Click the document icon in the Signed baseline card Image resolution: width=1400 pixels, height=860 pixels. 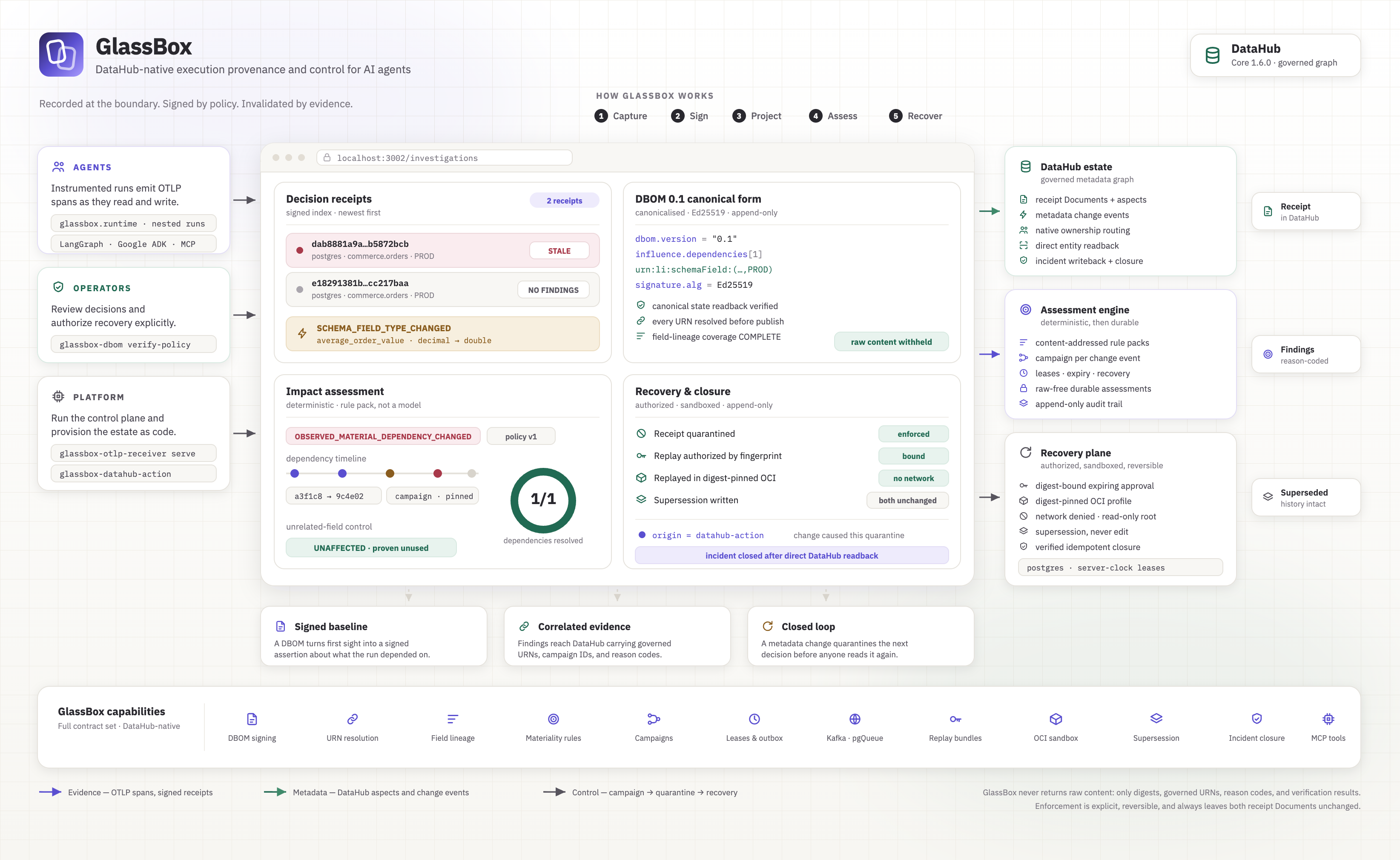(x=281, y=626)
